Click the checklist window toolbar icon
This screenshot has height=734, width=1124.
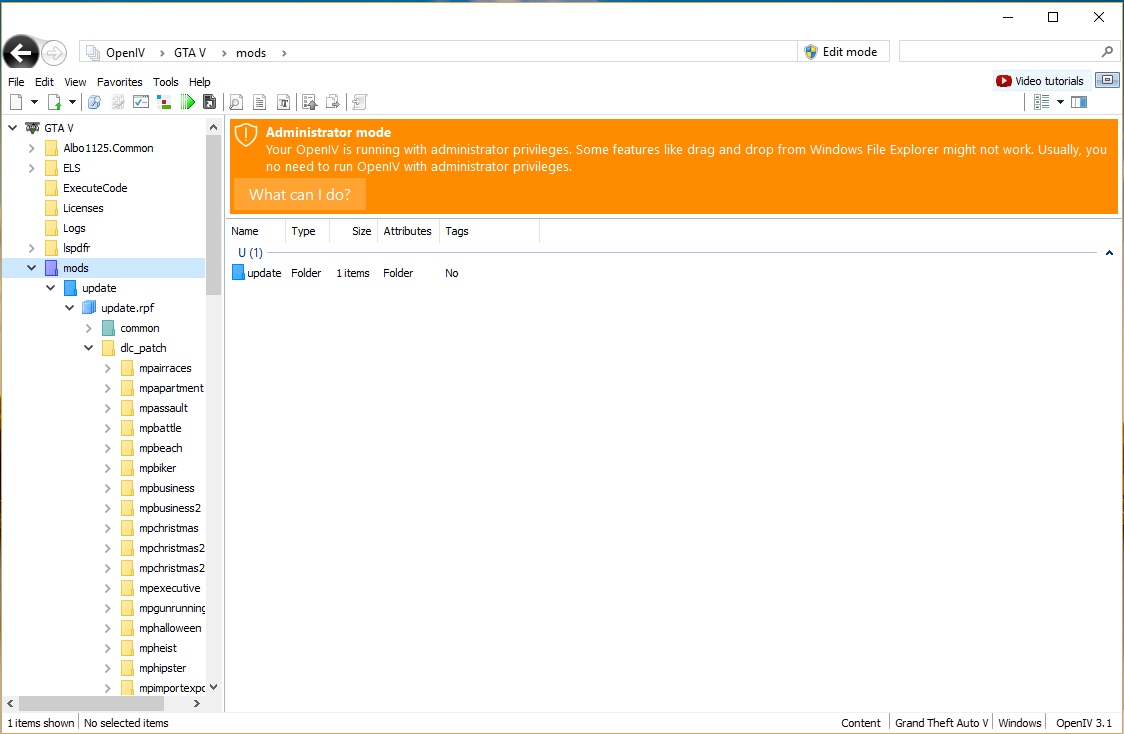coord(141,103)
